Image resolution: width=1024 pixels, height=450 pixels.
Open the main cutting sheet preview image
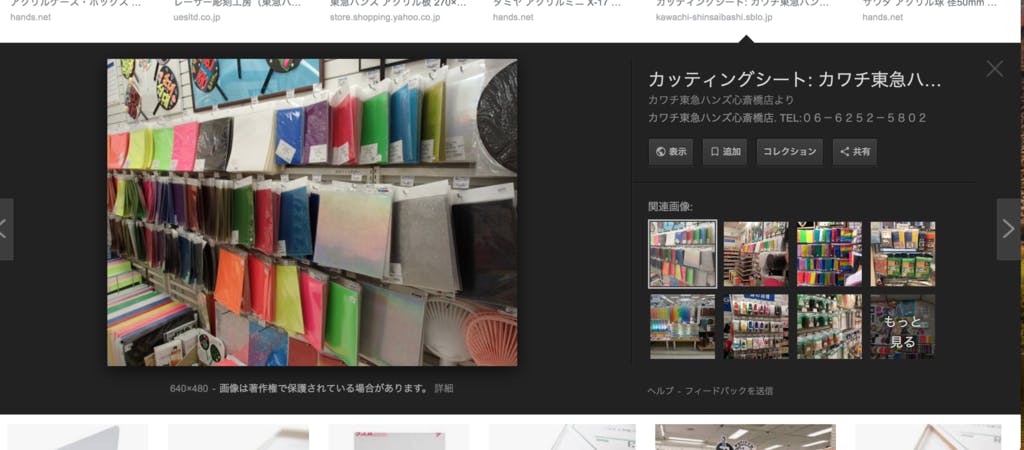click(x=312, y=212)
